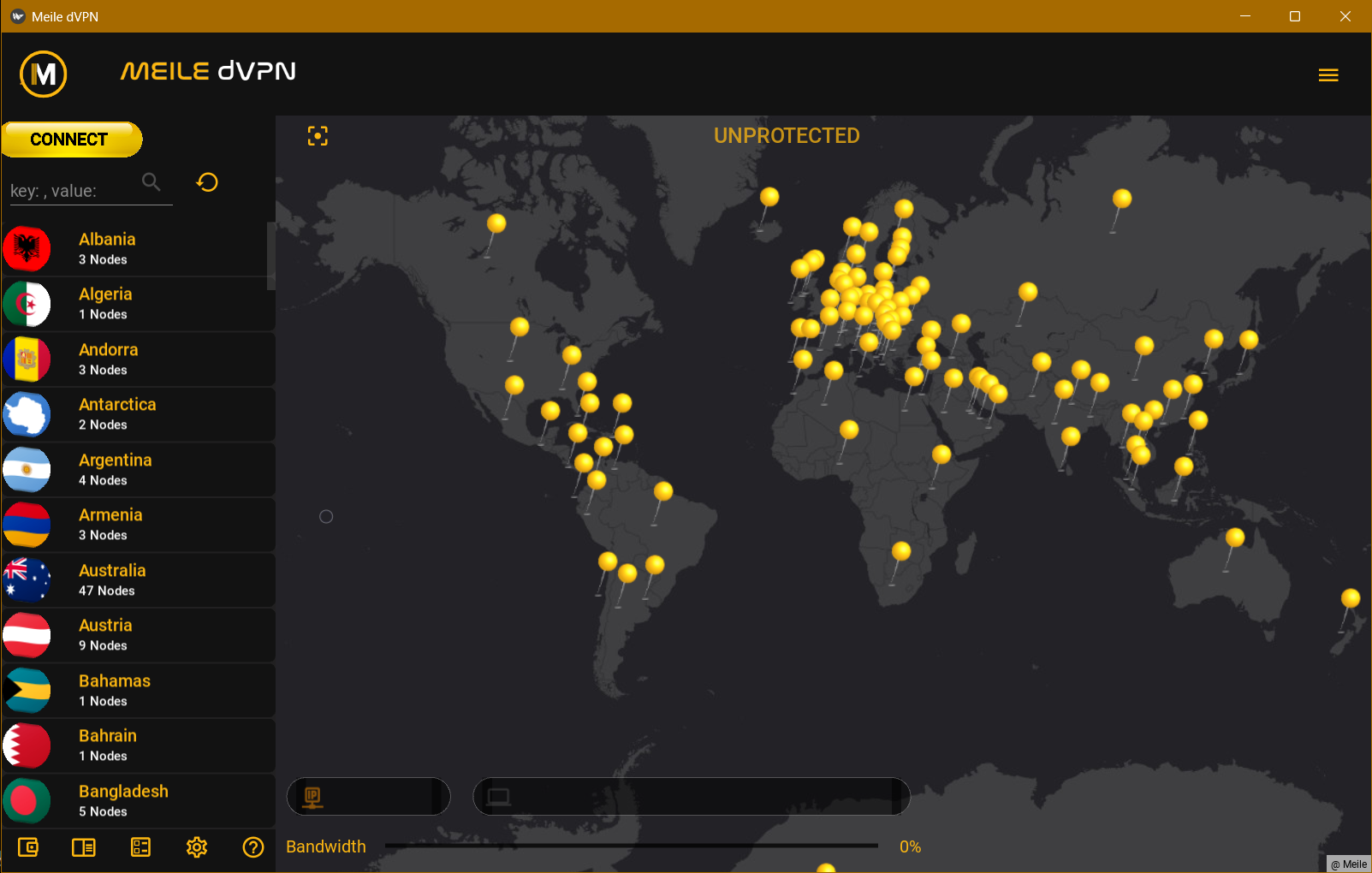Image resolution: width=1372 pixels, height=873 pixels.
Task: Click the New Zealand map pin
Action: pyautogui.click(x=1351, y=597)
